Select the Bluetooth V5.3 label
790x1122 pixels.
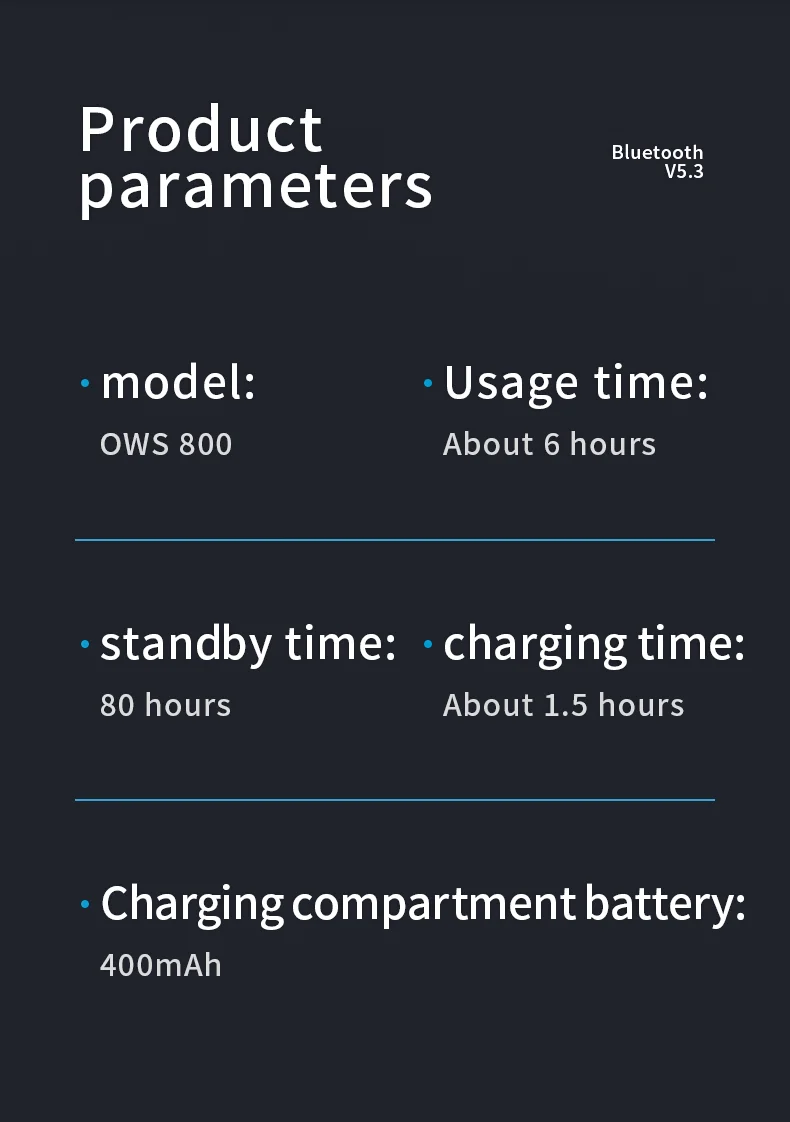pos(657,162)
